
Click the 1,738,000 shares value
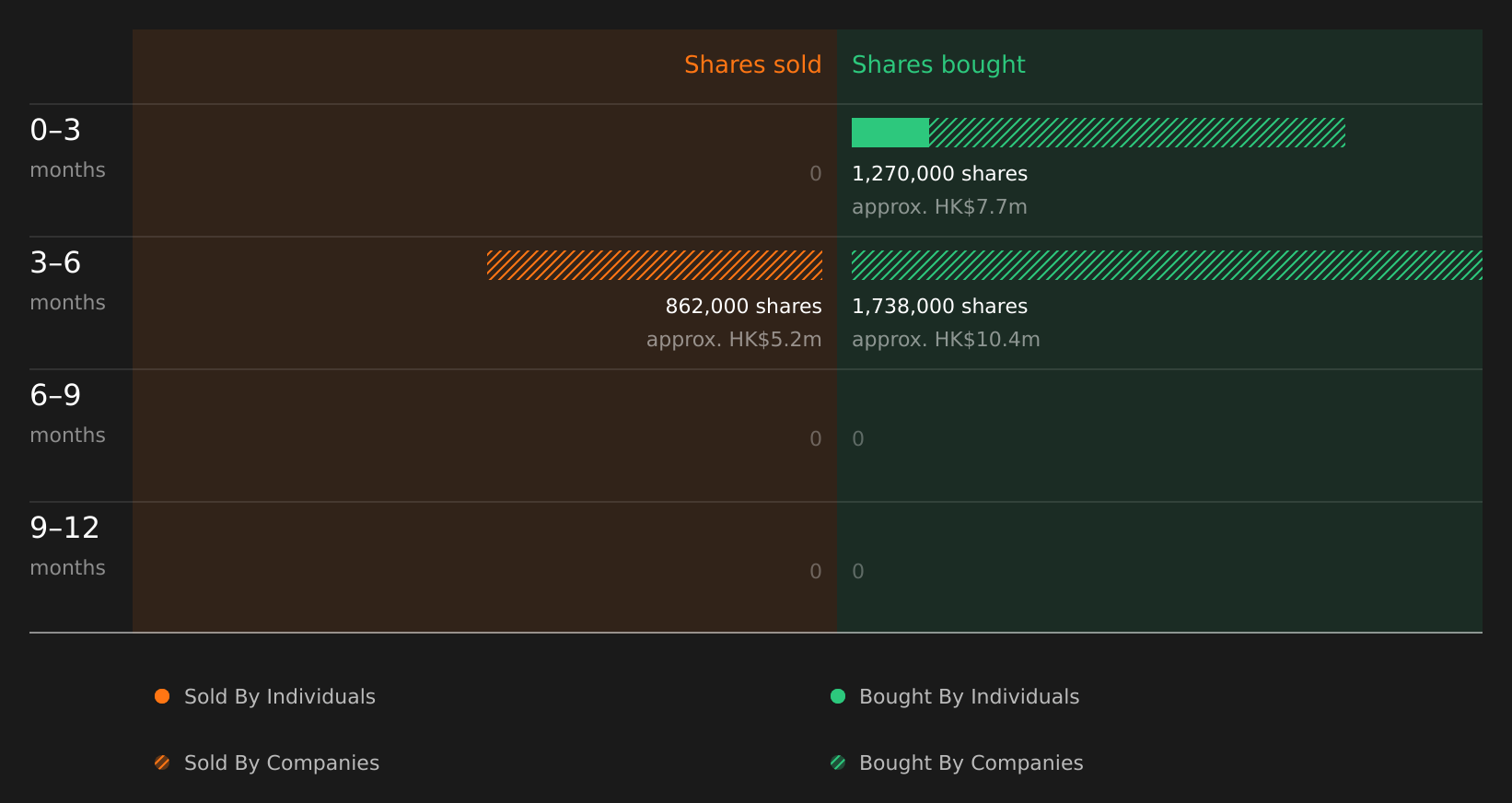[939, 307]
